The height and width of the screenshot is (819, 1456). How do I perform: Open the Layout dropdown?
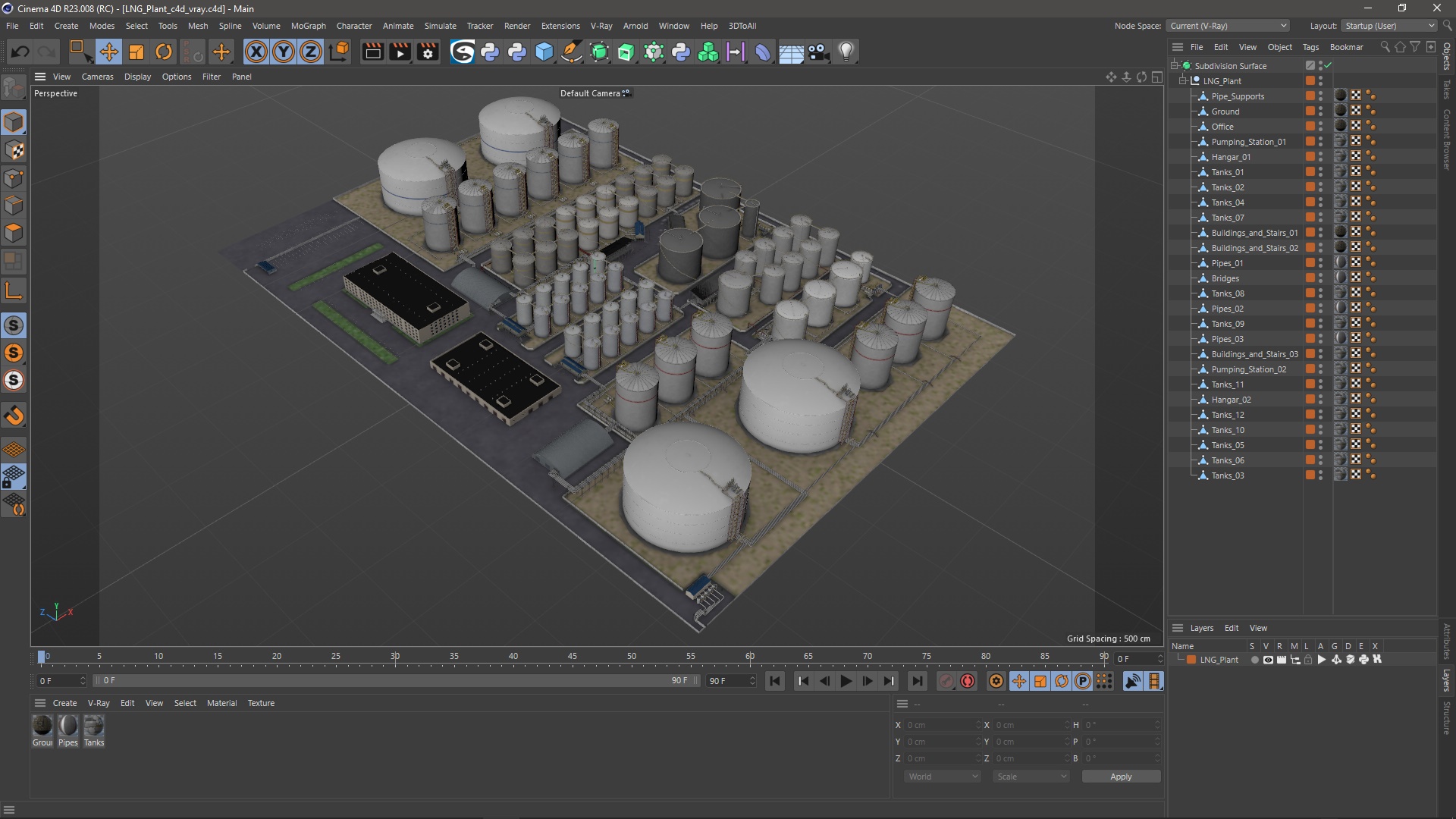1389,26
